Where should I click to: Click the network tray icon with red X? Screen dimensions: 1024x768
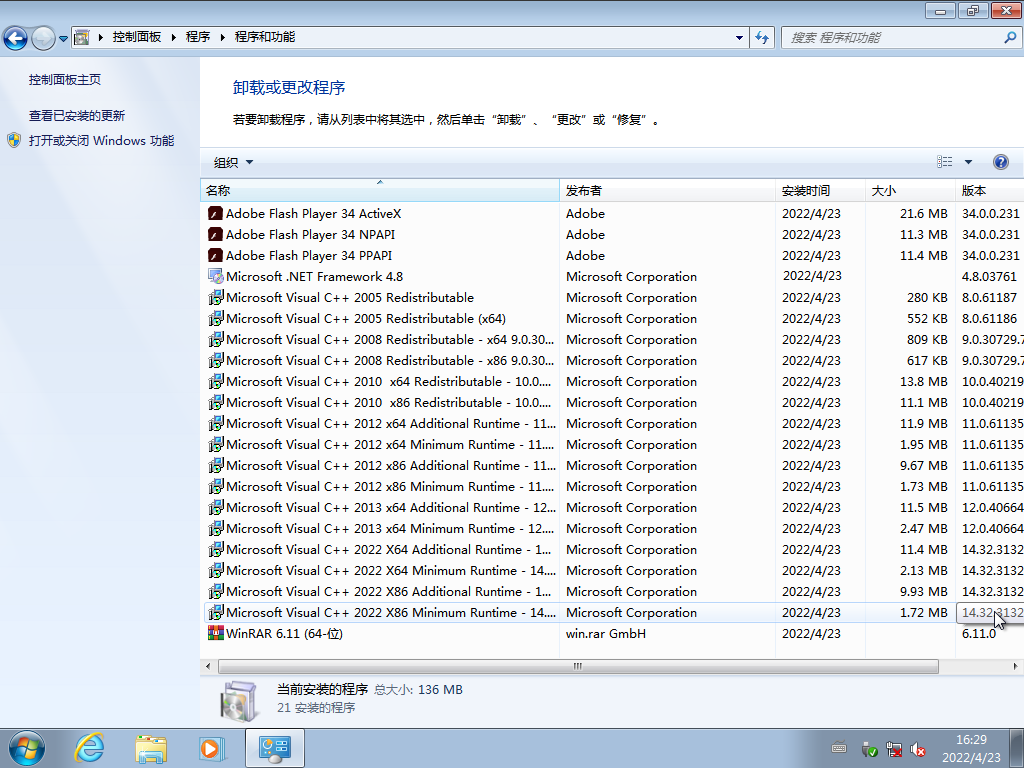(894, 749)
